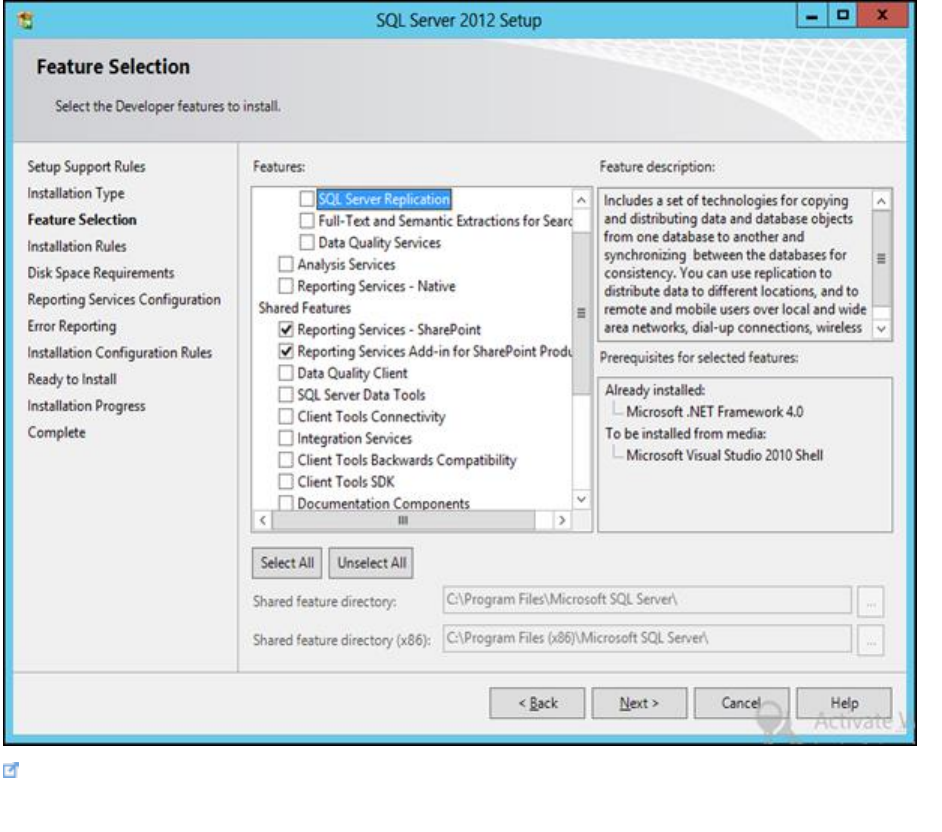Tick the Data Quality Services checkbox
The image size is (942, 832).
pyautogui.click(x=306, y=242)
